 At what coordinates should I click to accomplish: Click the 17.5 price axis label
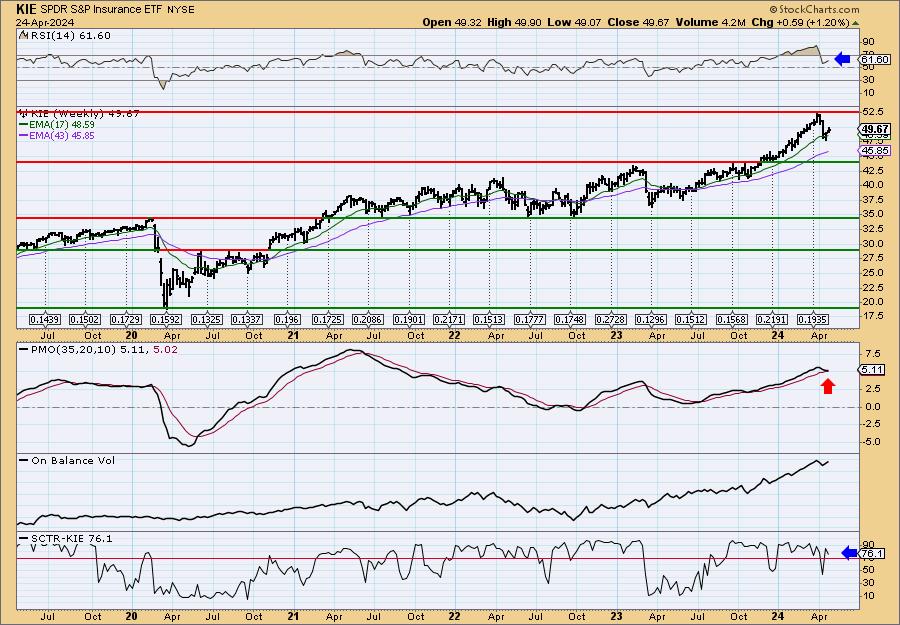click(x=871, y=316)
